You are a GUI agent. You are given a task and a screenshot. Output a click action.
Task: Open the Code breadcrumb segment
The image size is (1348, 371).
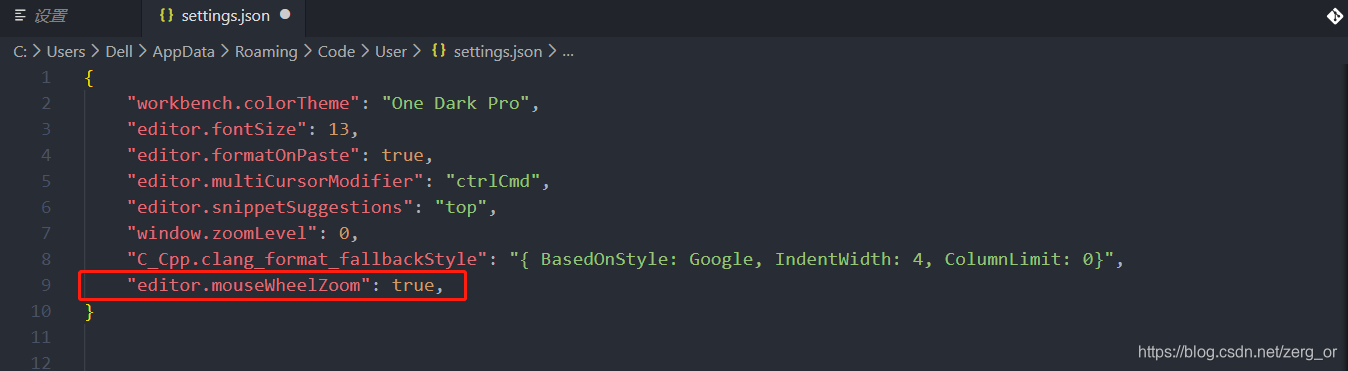pos(336,51)
